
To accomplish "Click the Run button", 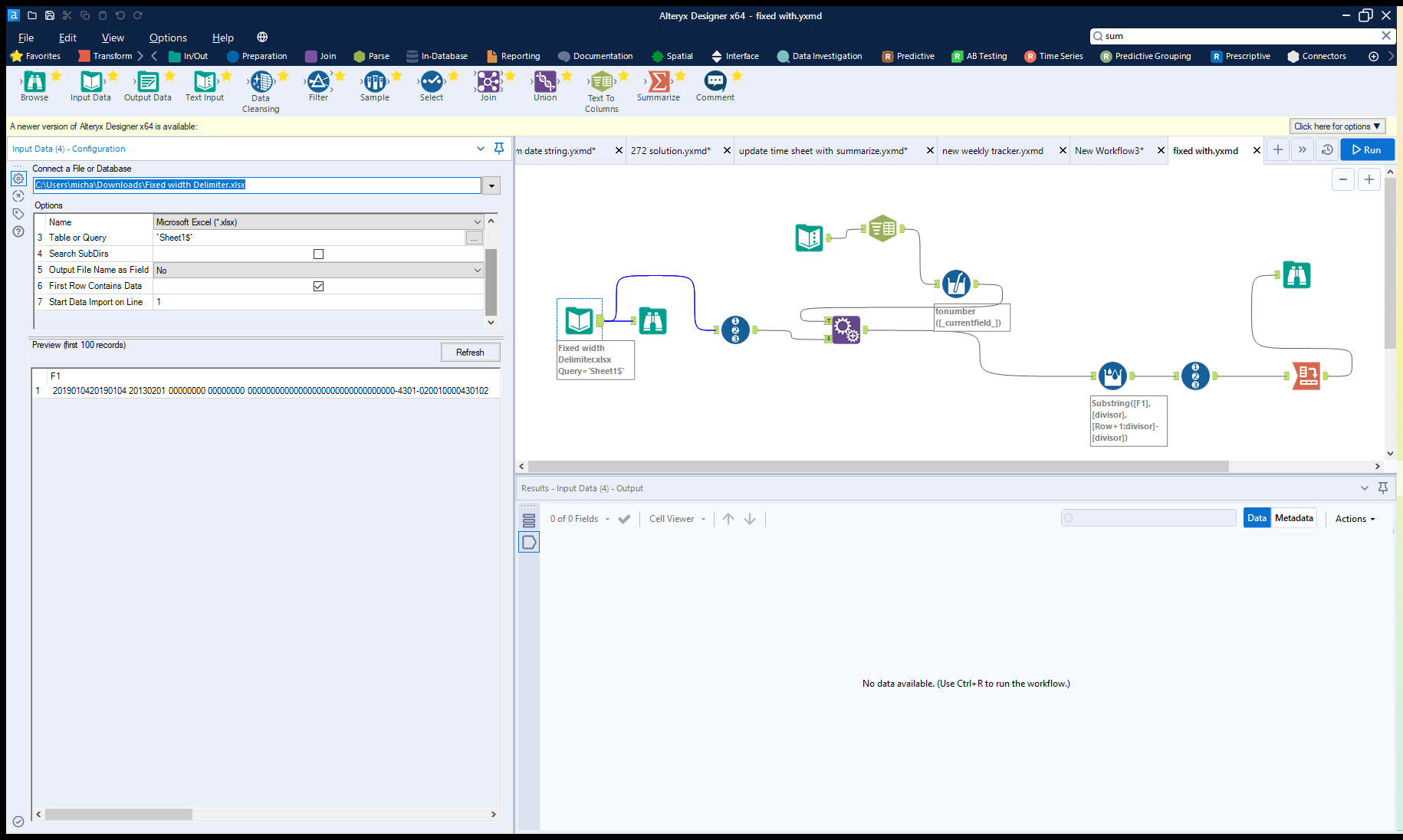I will (x=1368, y=149).
